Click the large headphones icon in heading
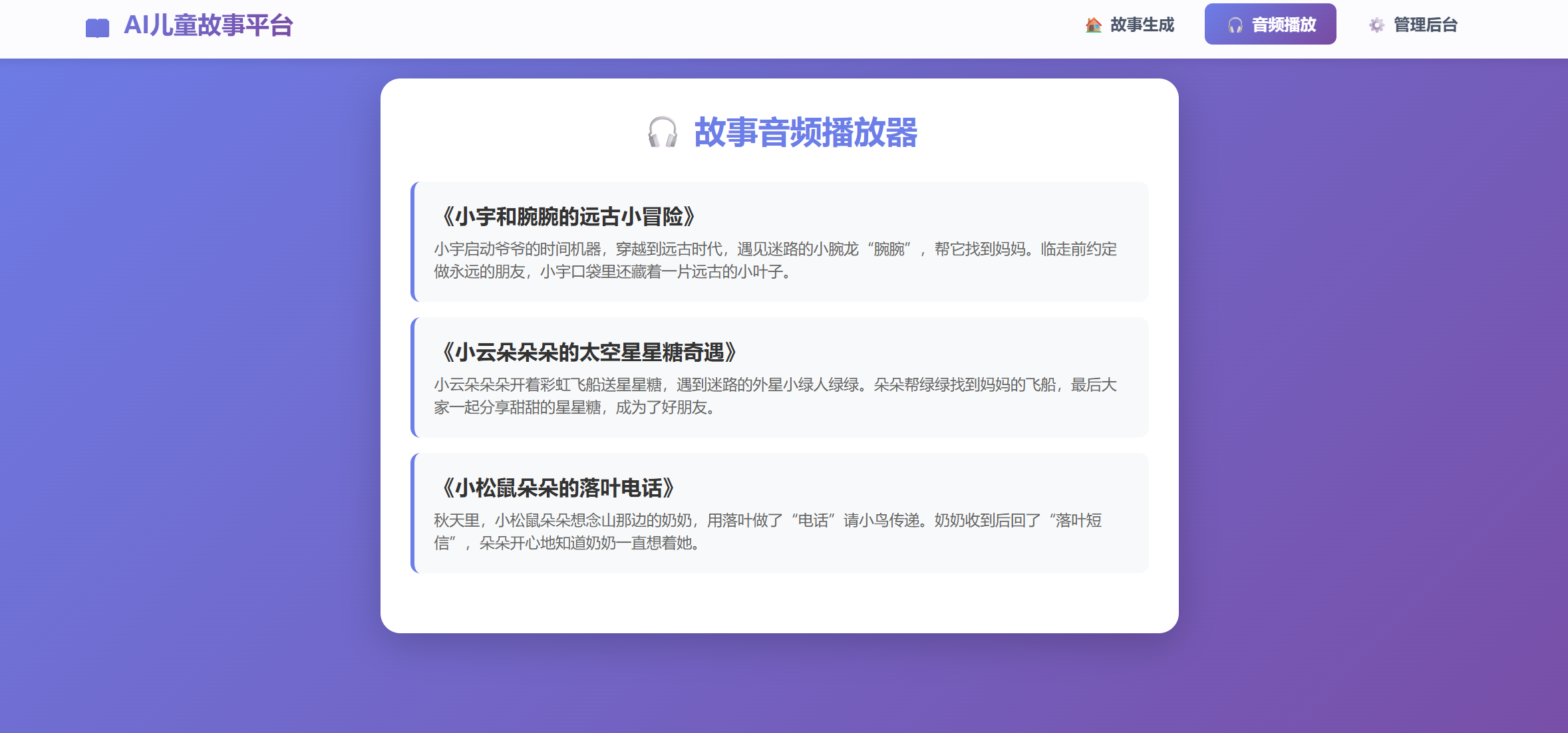 (x=663, y=132)
